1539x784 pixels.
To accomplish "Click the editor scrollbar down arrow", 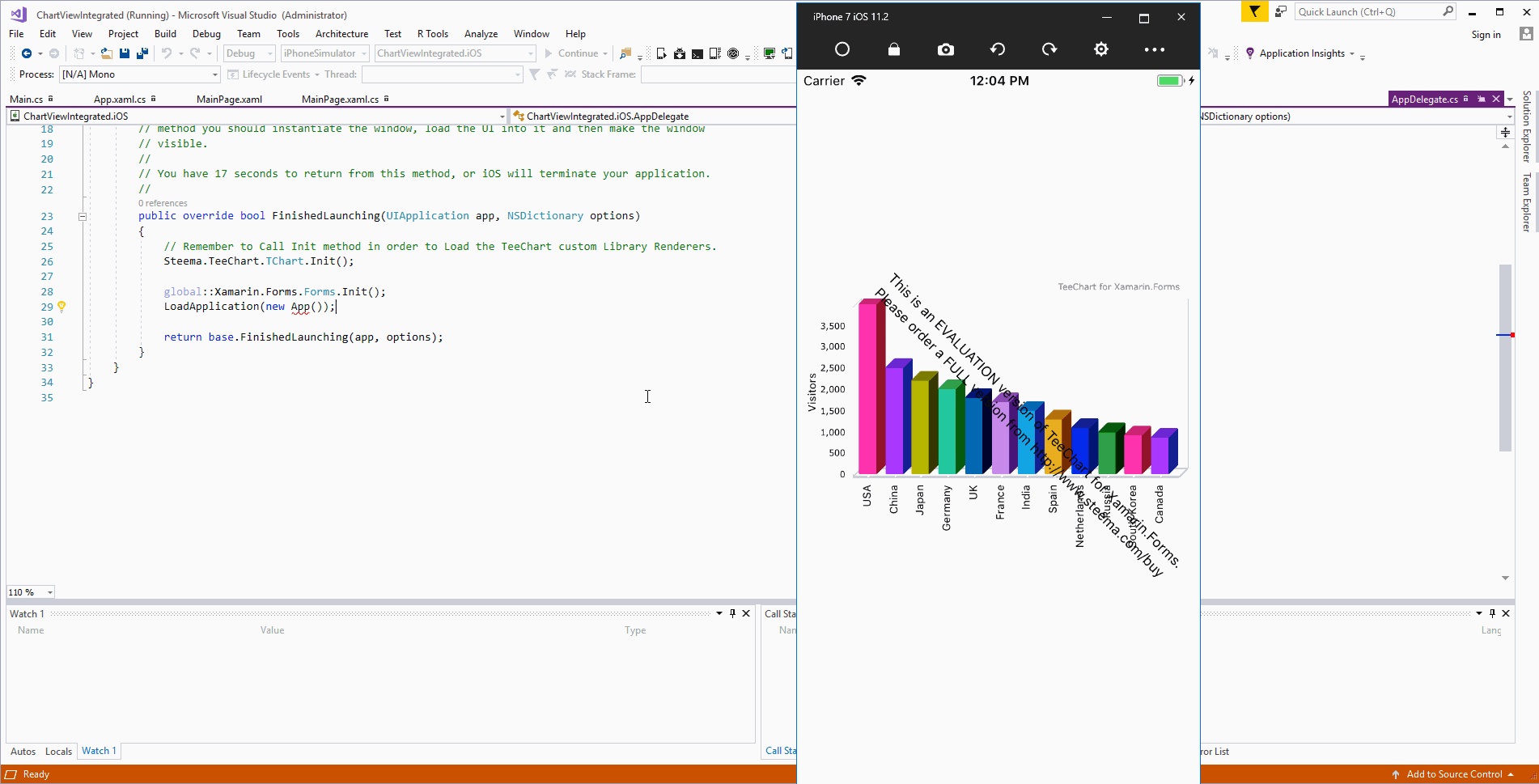I will (1505, 578).
